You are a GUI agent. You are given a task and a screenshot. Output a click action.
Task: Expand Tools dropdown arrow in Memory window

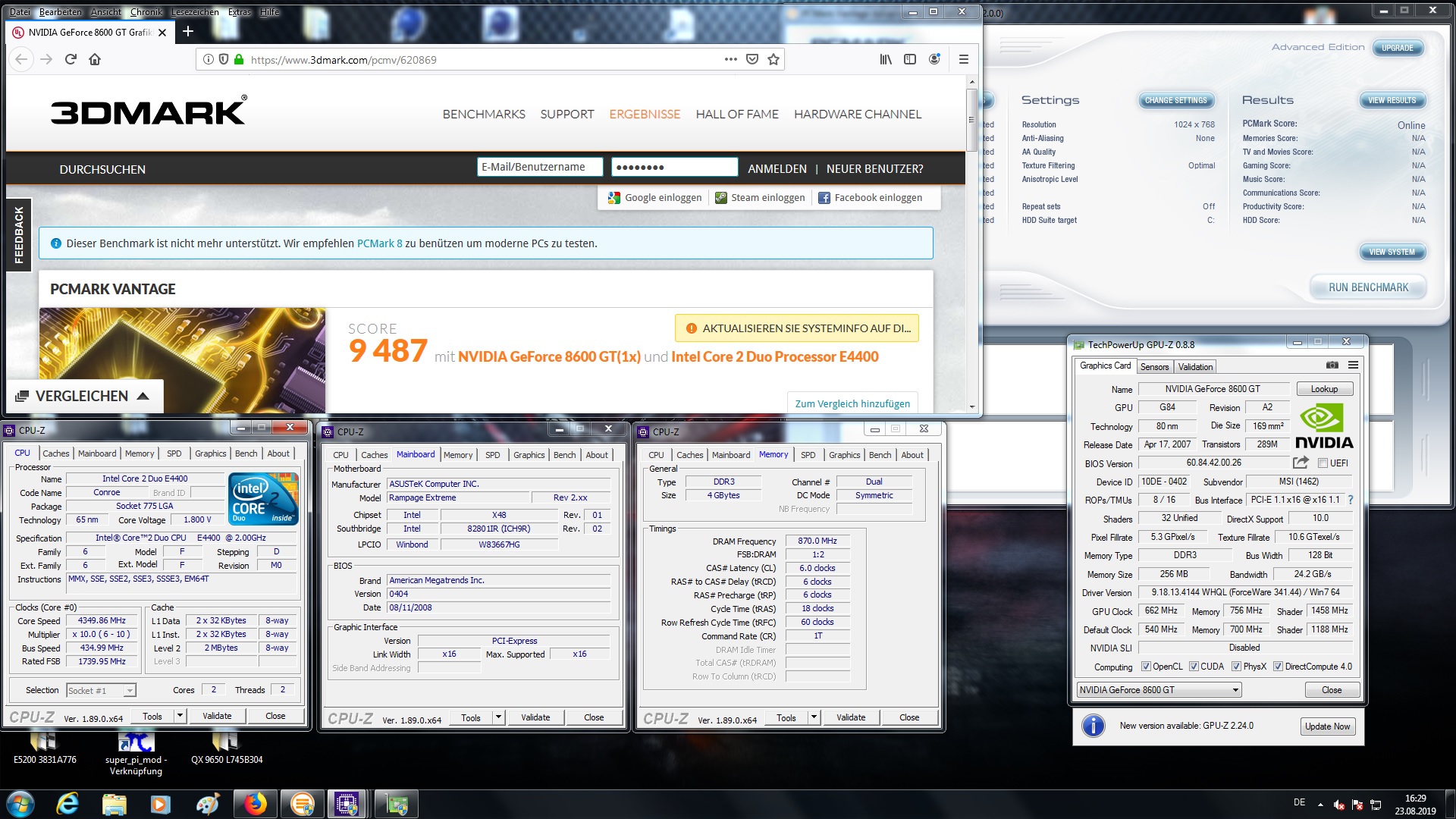coord(814,717)
